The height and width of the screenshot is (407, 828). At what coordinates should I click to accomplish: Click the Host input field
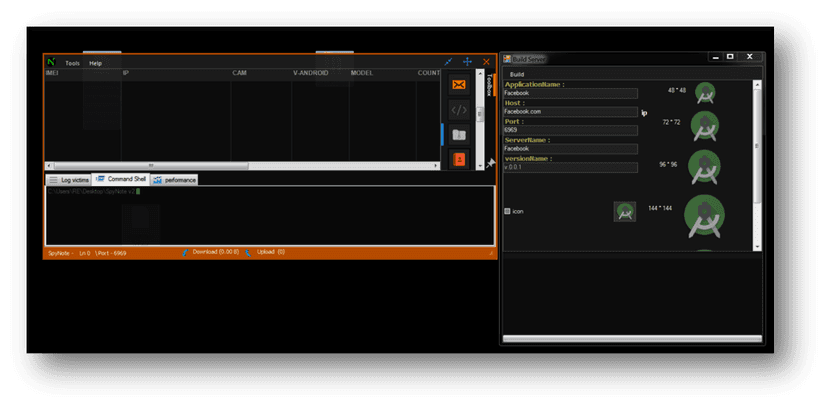pos(570,112)
